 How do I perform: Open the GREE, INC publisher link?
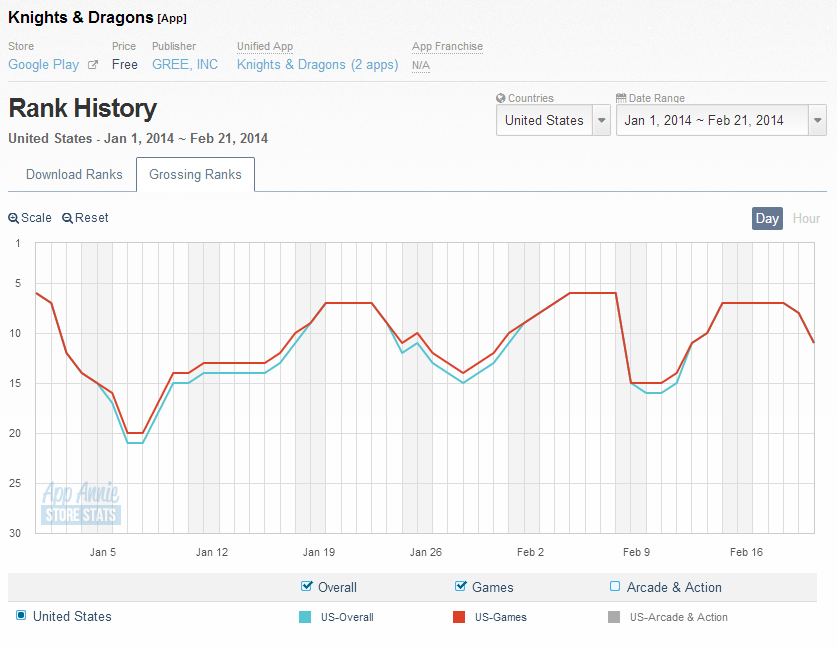[x=185, y=65]
